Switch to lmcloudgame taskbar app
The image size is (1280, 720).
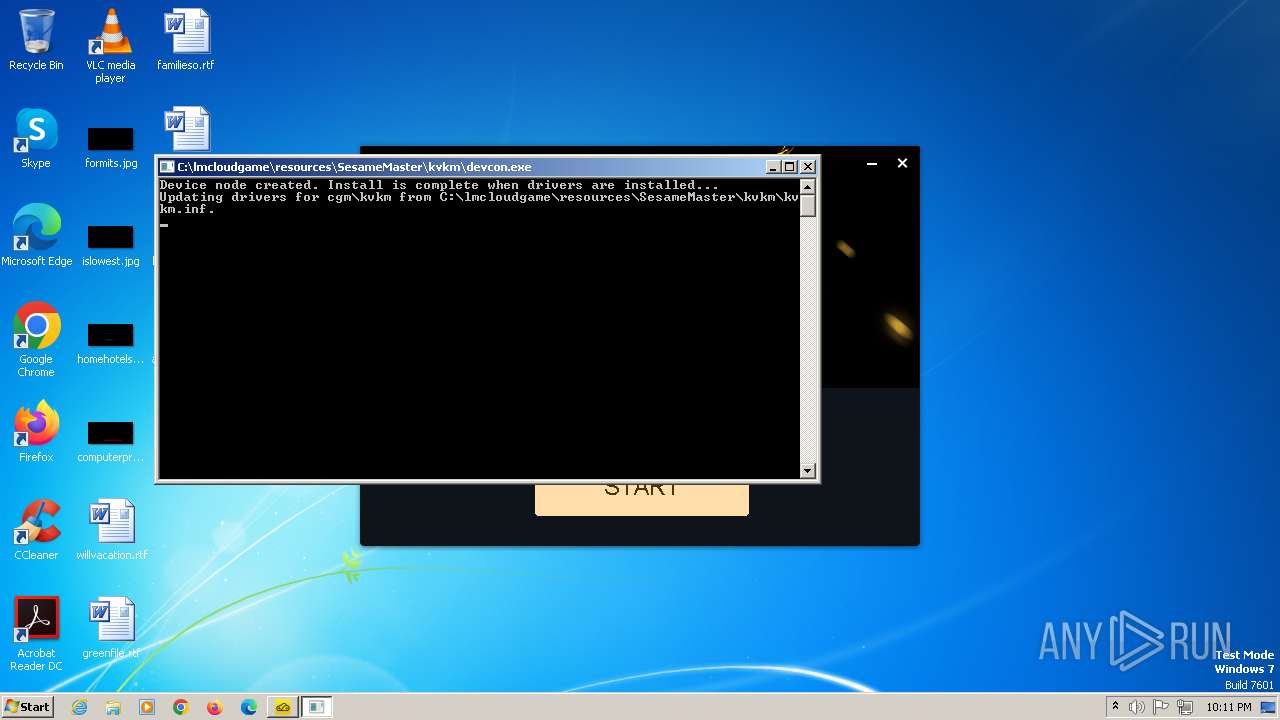pyautogui.click(x=283, y=707)
